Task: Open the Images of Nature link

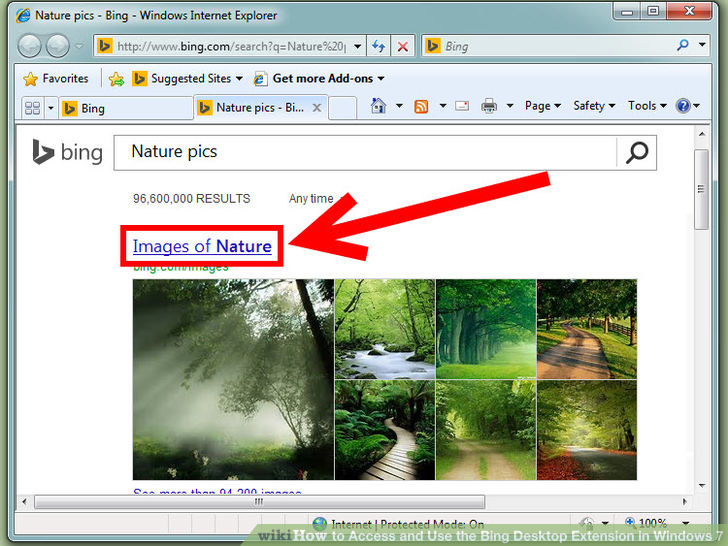Action: (202, 246)
